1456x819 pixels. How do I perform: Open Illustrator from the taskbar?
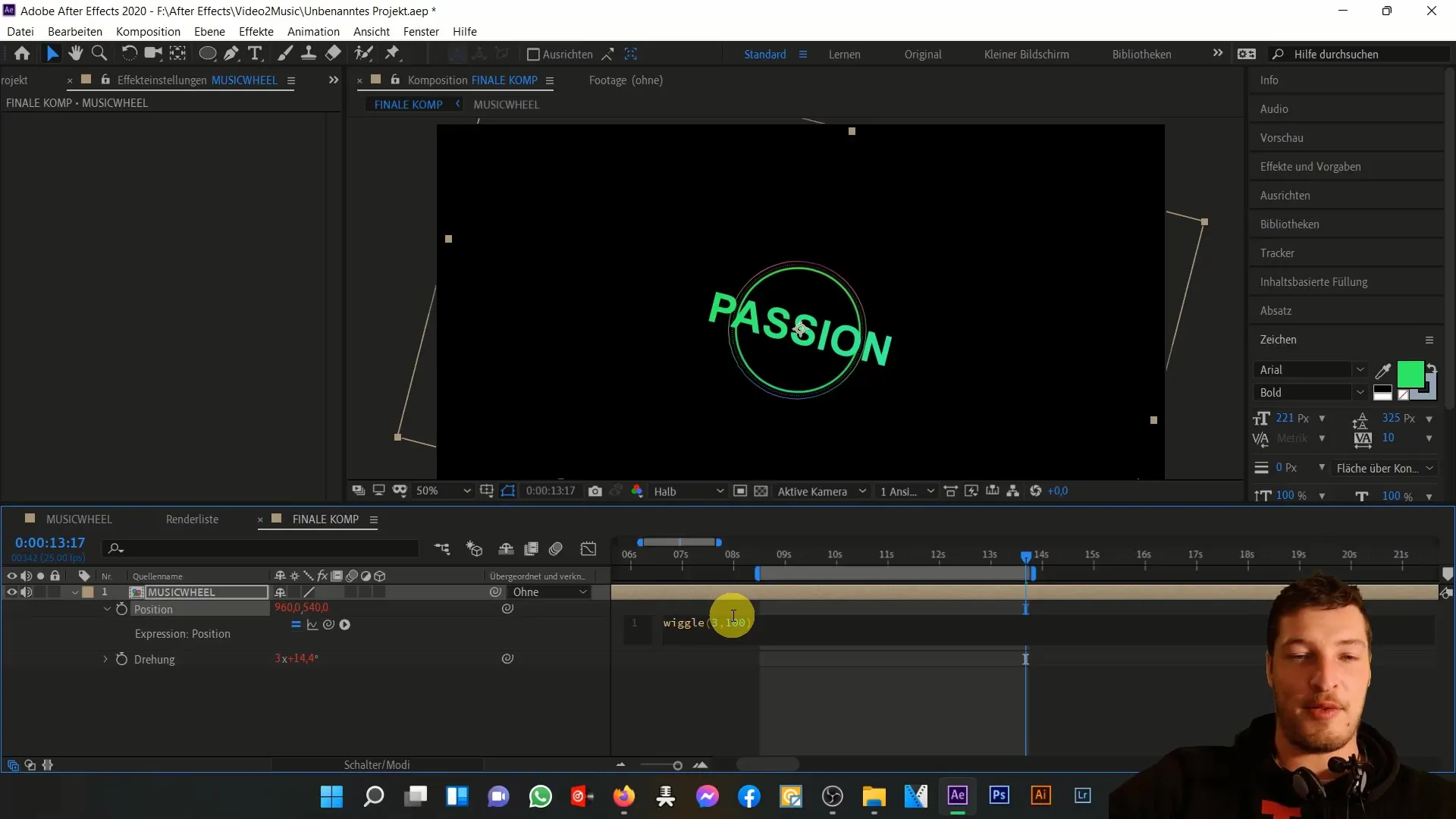click(x=1041, y=795)
